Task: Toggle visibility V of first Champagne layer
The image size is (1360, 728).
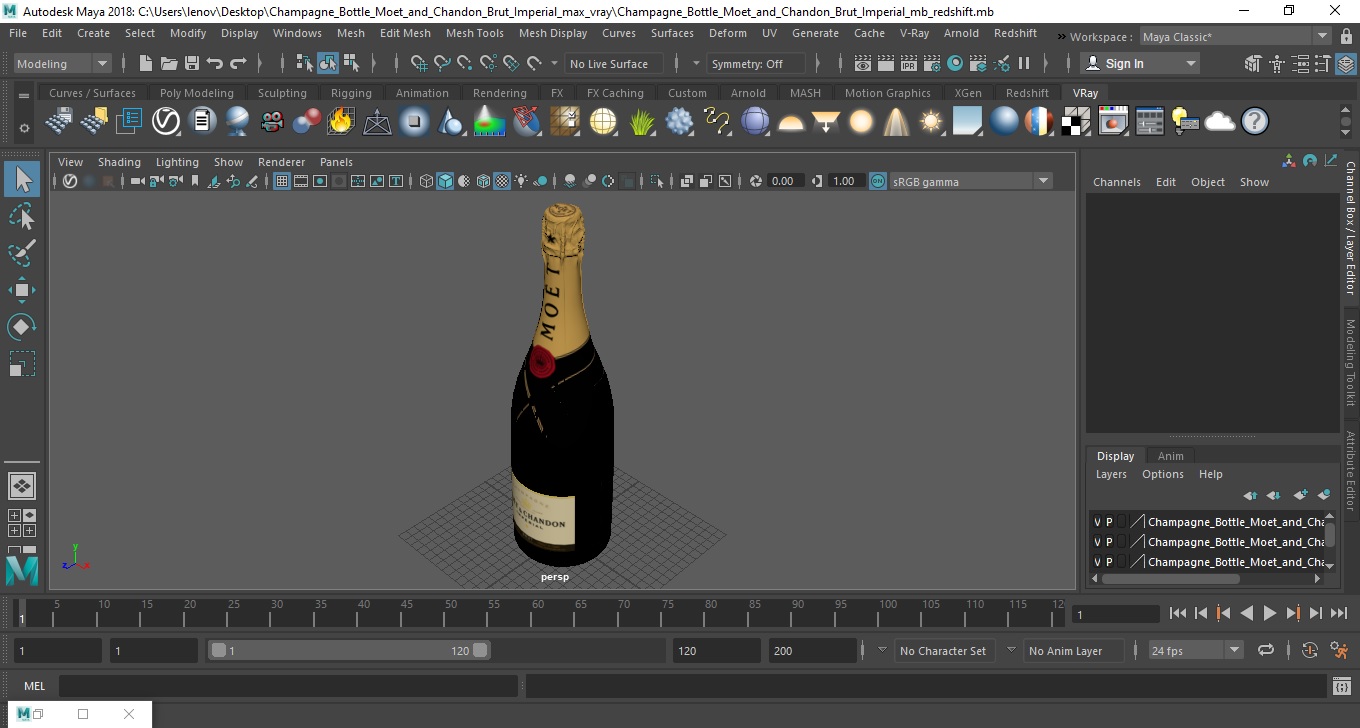Action: (1097, 522)
